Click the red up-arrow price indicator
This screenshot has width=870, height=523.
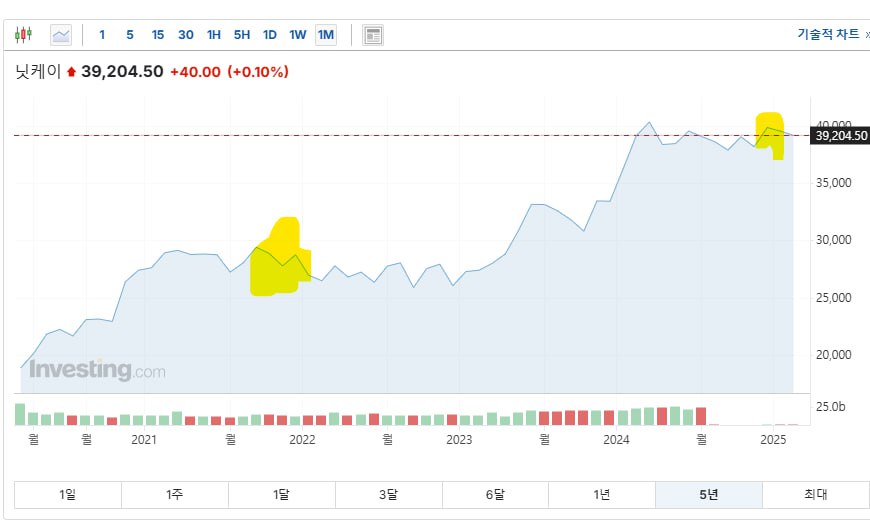tap(71, 72)
